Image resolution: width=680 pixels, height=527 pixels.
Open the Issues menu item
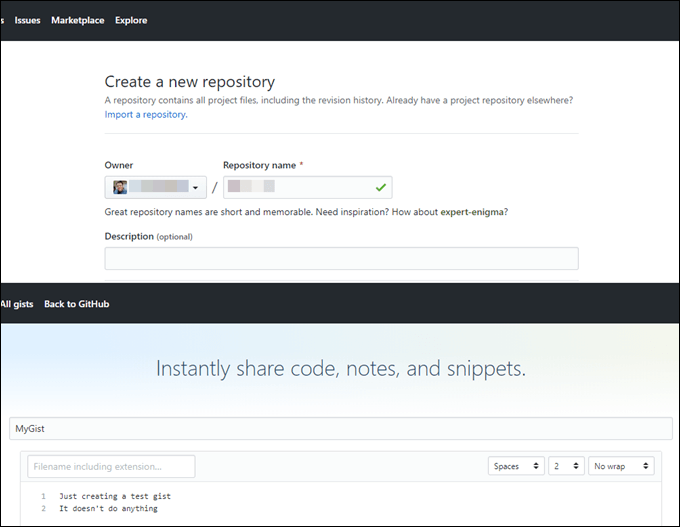(27, 20)
